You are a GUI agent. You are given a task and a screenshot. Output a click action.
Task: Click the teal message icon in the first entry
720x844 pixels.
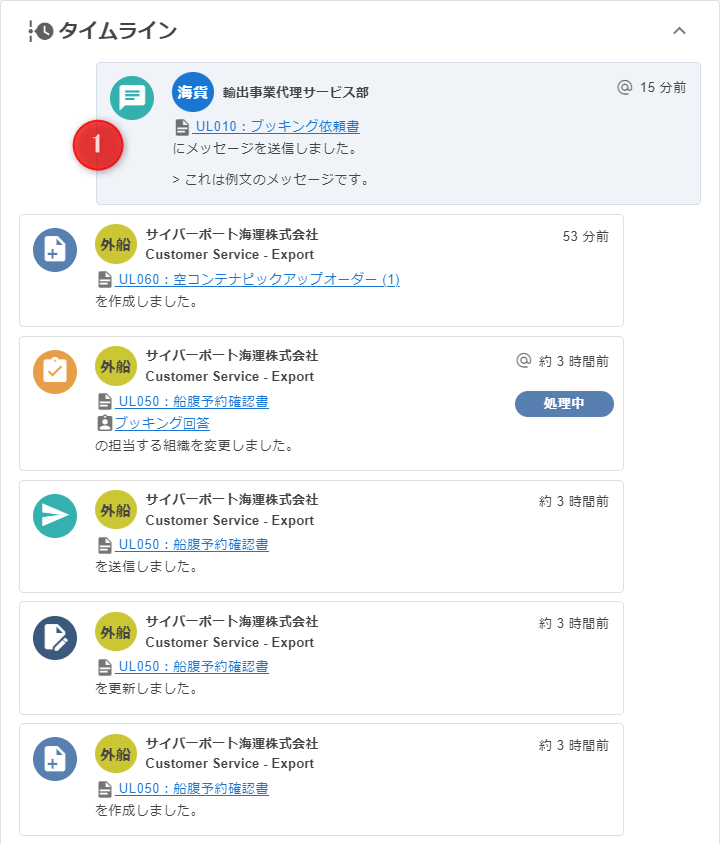click(132, 98)
